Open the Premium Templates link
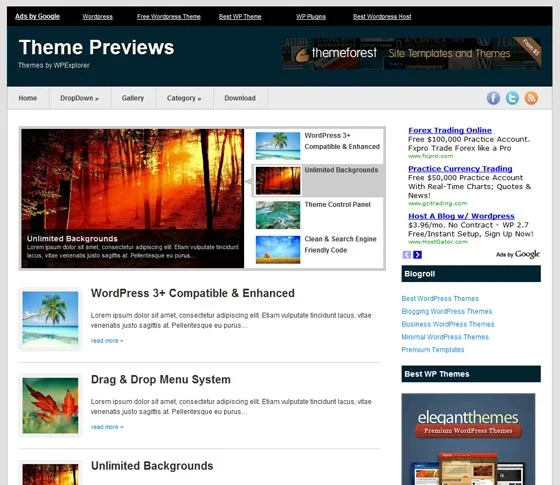Viewport: 560px width, 485px height. [x=432, y=350]
